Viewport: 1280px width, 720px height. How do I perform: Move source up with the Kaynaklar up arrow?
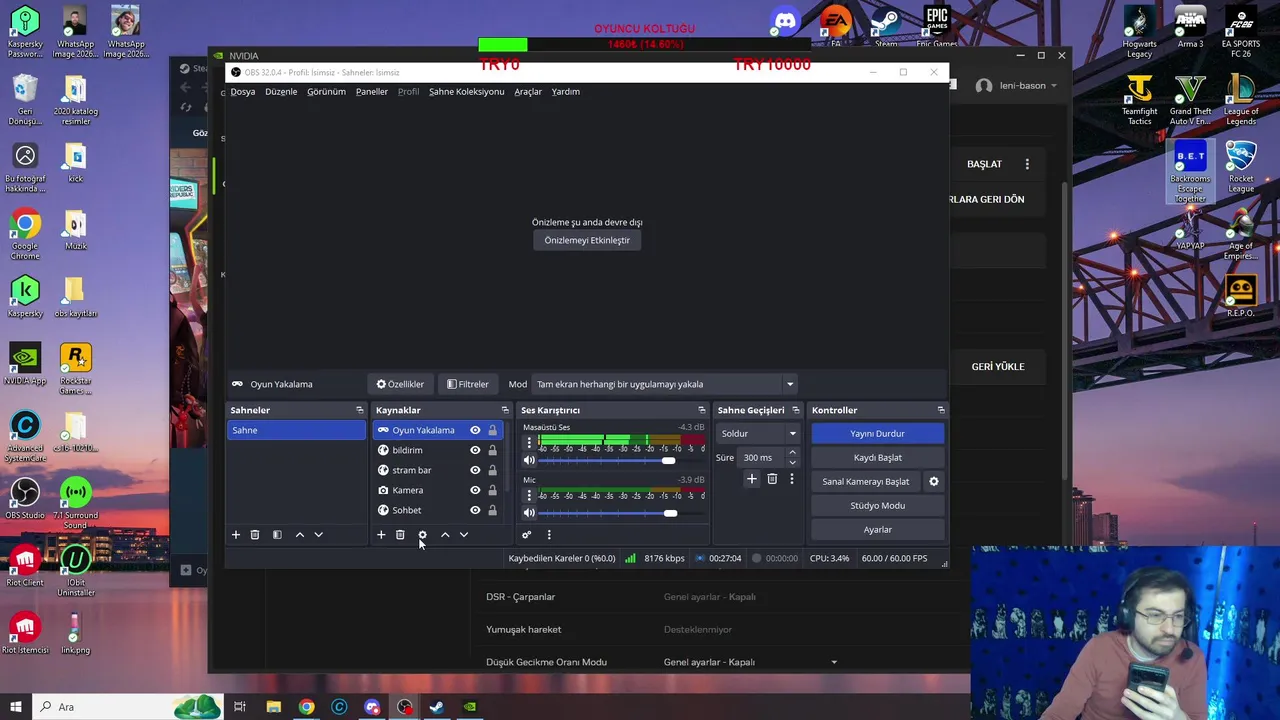click(445, 535)
